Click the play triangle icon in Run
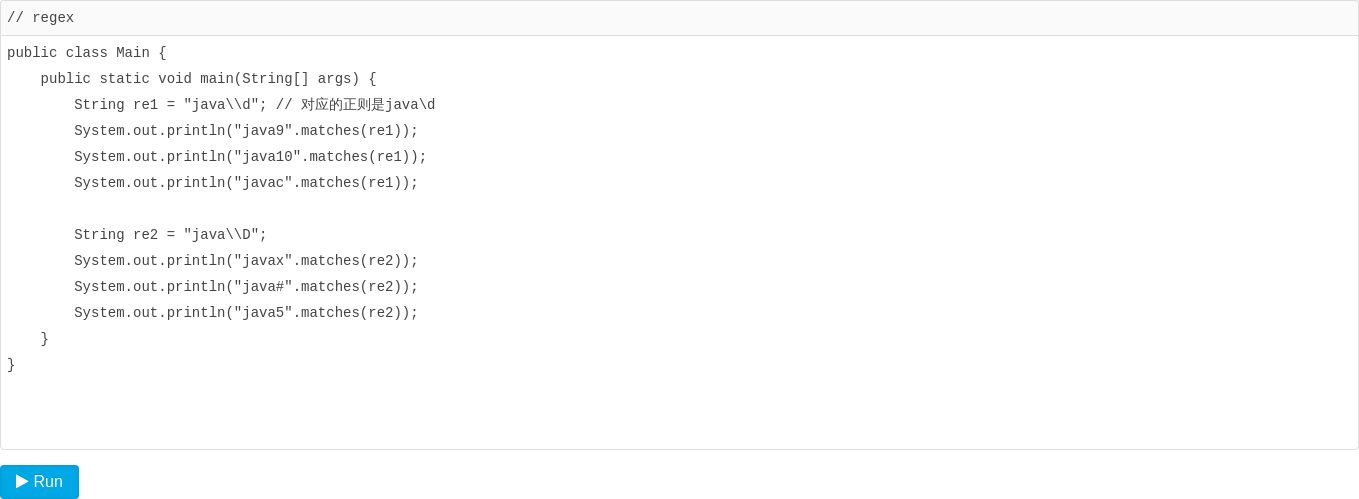This screenshot has width=1359, height=499. click(22, 481)
